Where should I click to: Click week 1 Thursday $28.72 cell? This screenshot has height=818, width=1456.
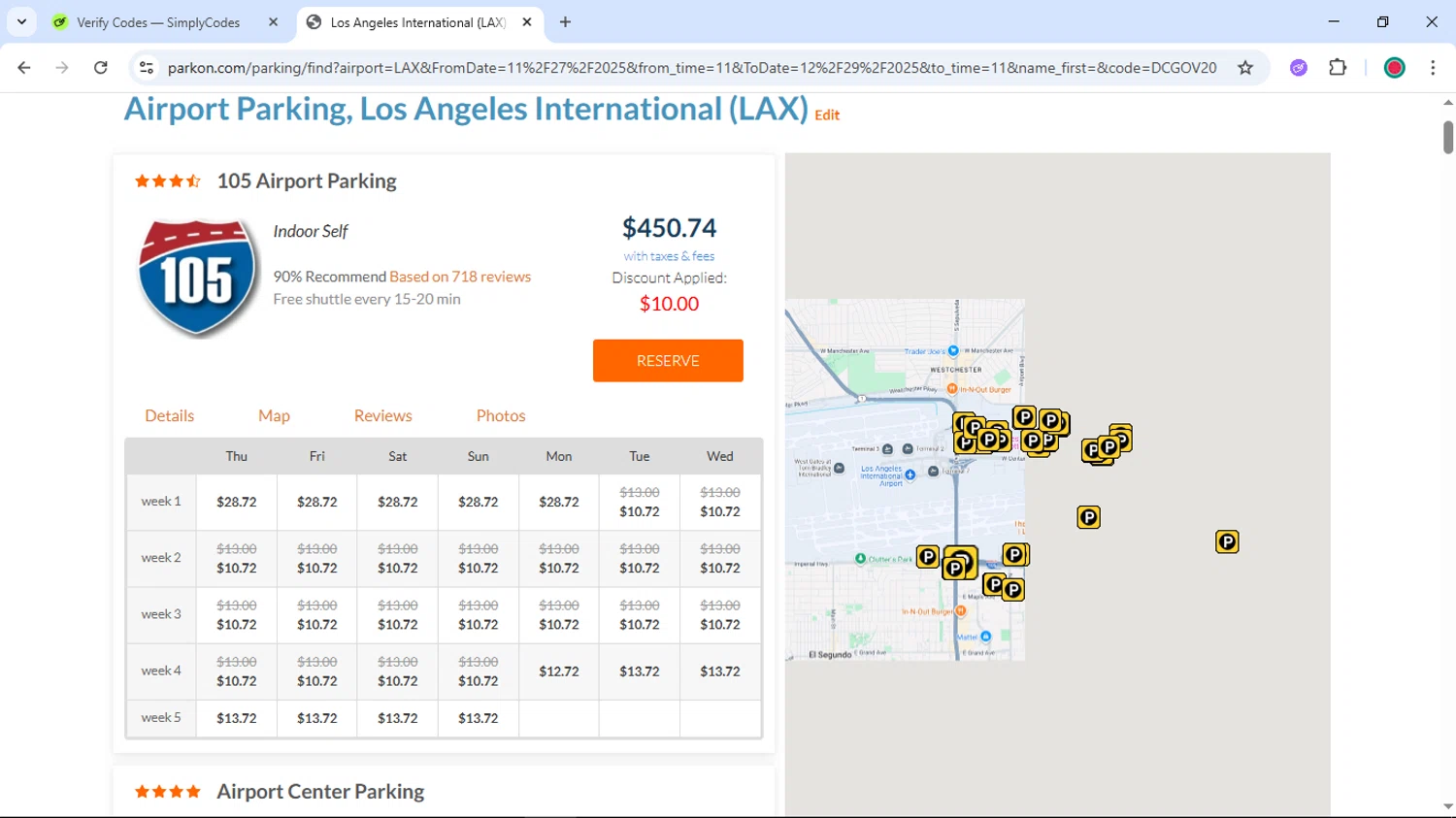click(237, 502)
